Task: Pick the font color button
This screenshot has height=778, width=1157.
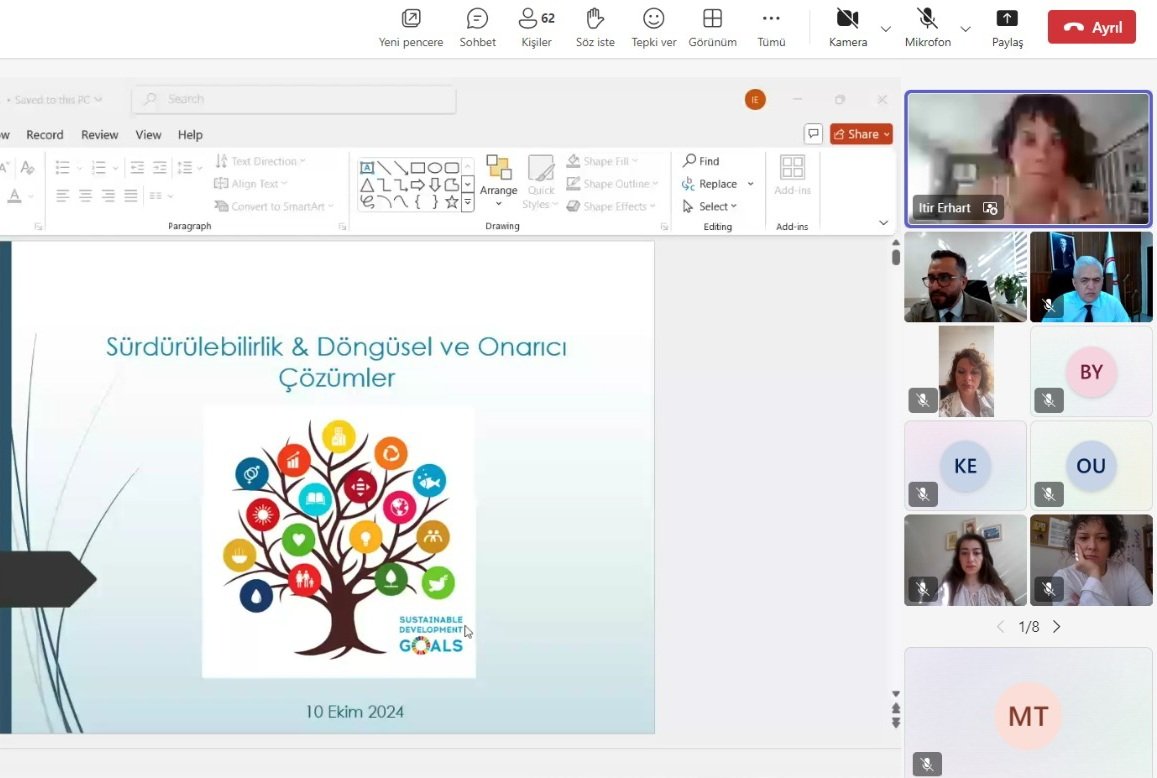Action: tap(14, 196)
